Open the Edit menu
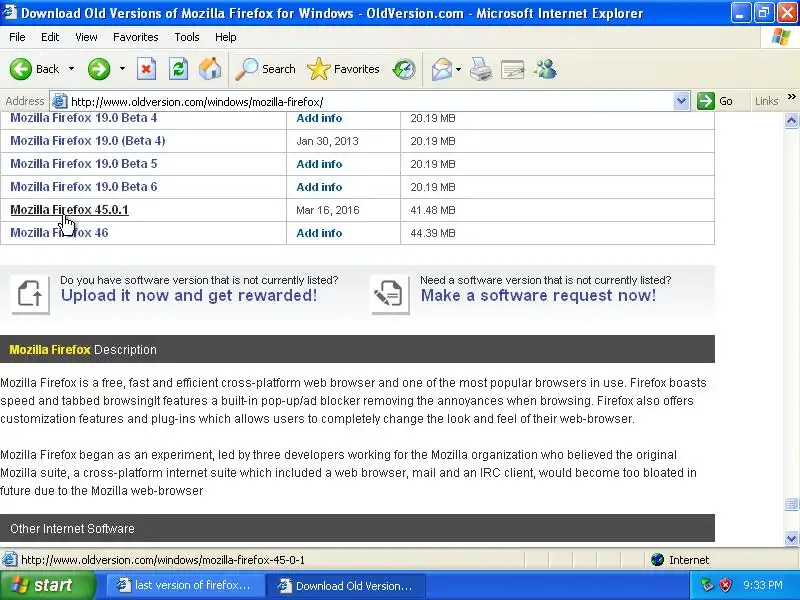Image resolution: width=800 pixels, height=600 pixels. pyautogui.click(x=50, y=37)
